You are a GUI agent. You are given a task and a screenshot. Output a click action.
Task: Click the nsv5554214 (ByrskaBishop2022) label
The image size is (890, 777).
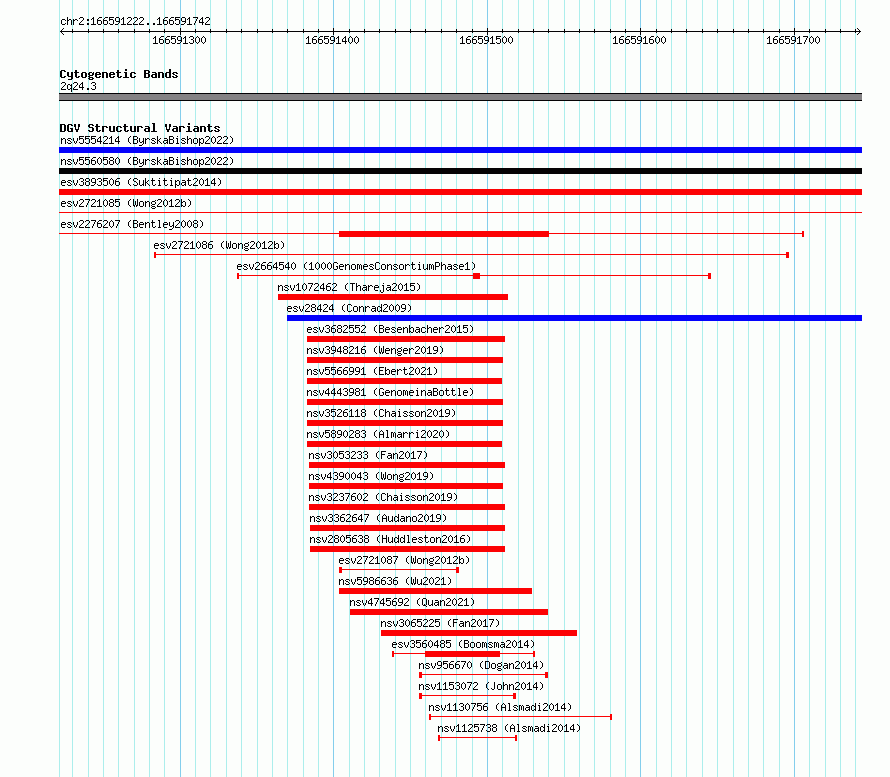click(147, 140)
